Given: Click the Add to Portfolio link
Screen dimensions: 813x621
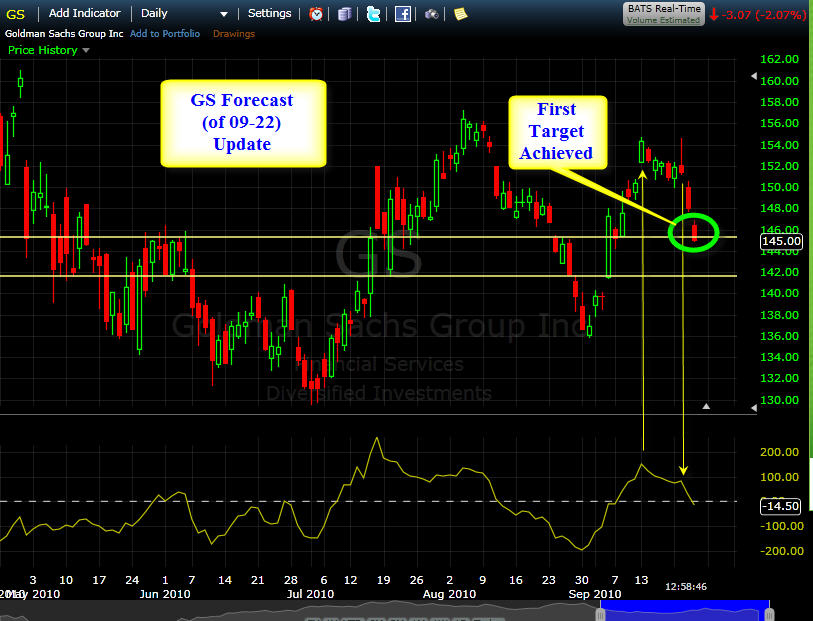Looking at the screenshot, I should tap(165, 34).
